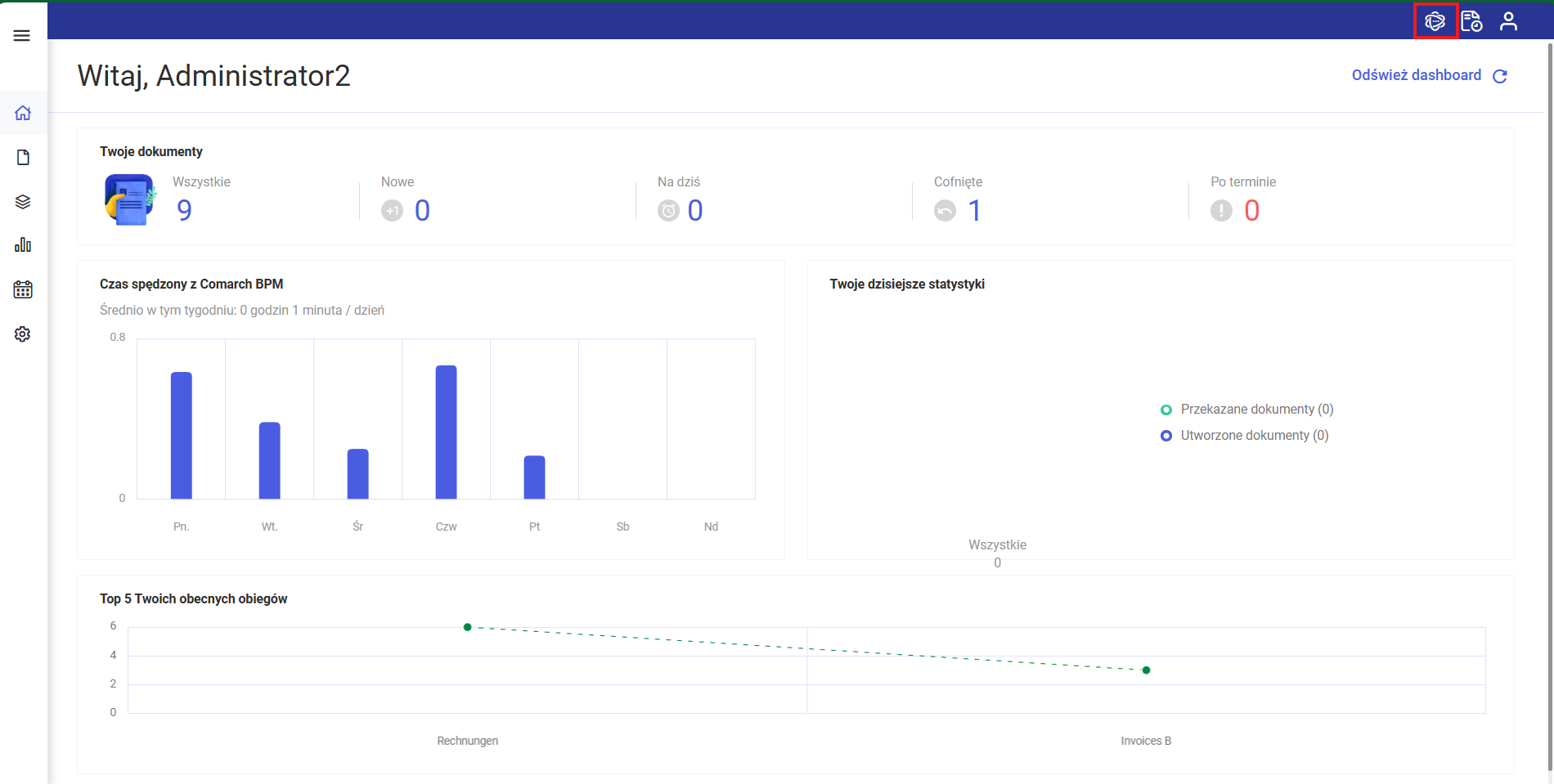This screenshot has height=784, width=1554.
Task: Click the Rechnungen data point on the chart
Action: tap(467, 627)
